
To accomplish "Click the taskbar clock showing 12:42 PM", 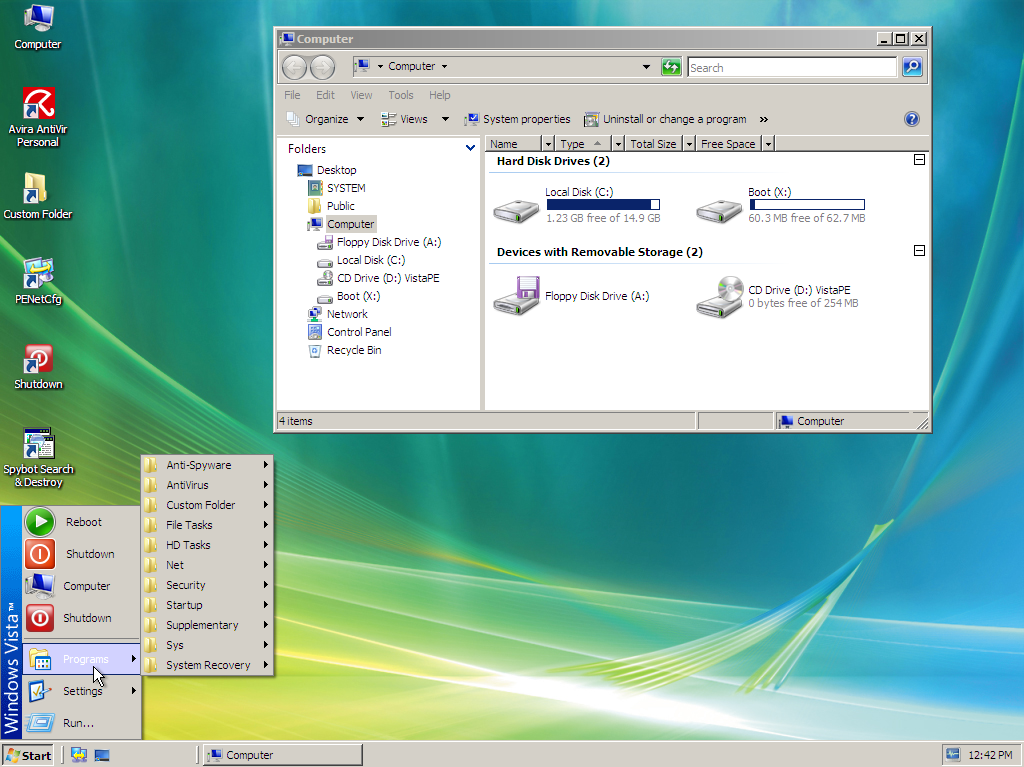I will click(990, 755).
